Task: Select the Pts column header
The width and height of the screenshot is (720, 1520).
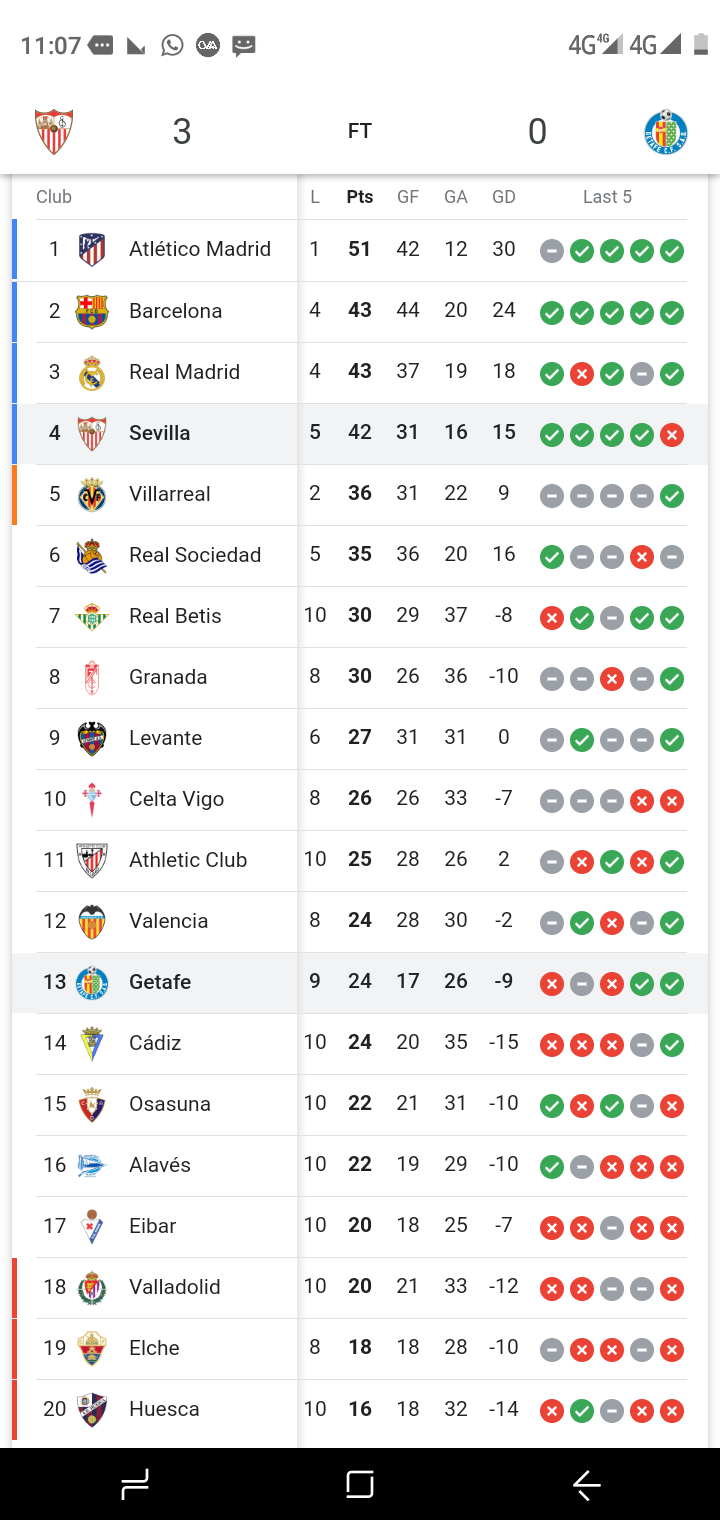Action: click(x=360, y=197)
